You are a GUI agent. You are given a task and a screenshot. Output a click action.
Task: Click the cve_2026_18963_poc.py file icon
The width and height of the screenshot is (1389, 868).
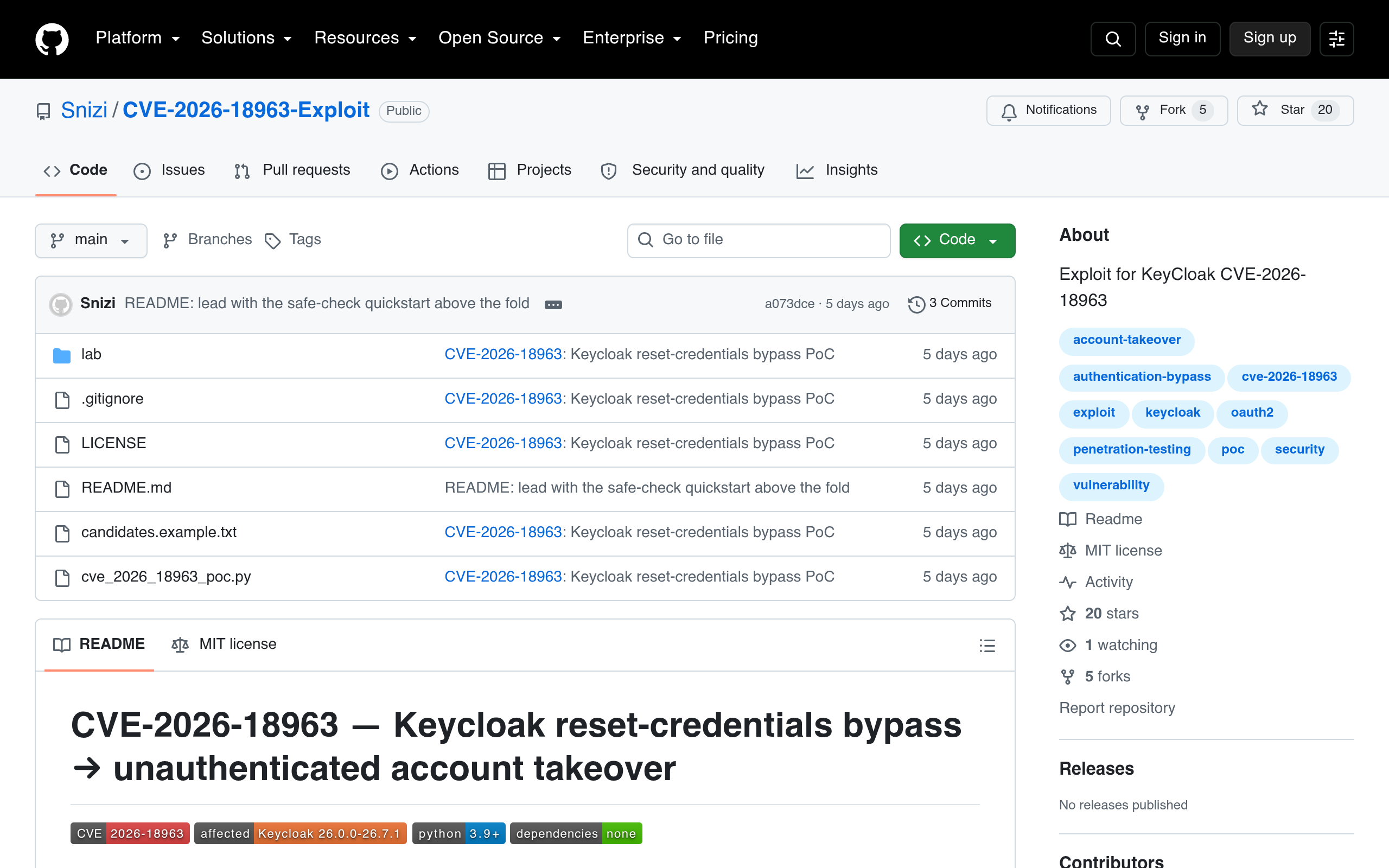click(62, 578)
